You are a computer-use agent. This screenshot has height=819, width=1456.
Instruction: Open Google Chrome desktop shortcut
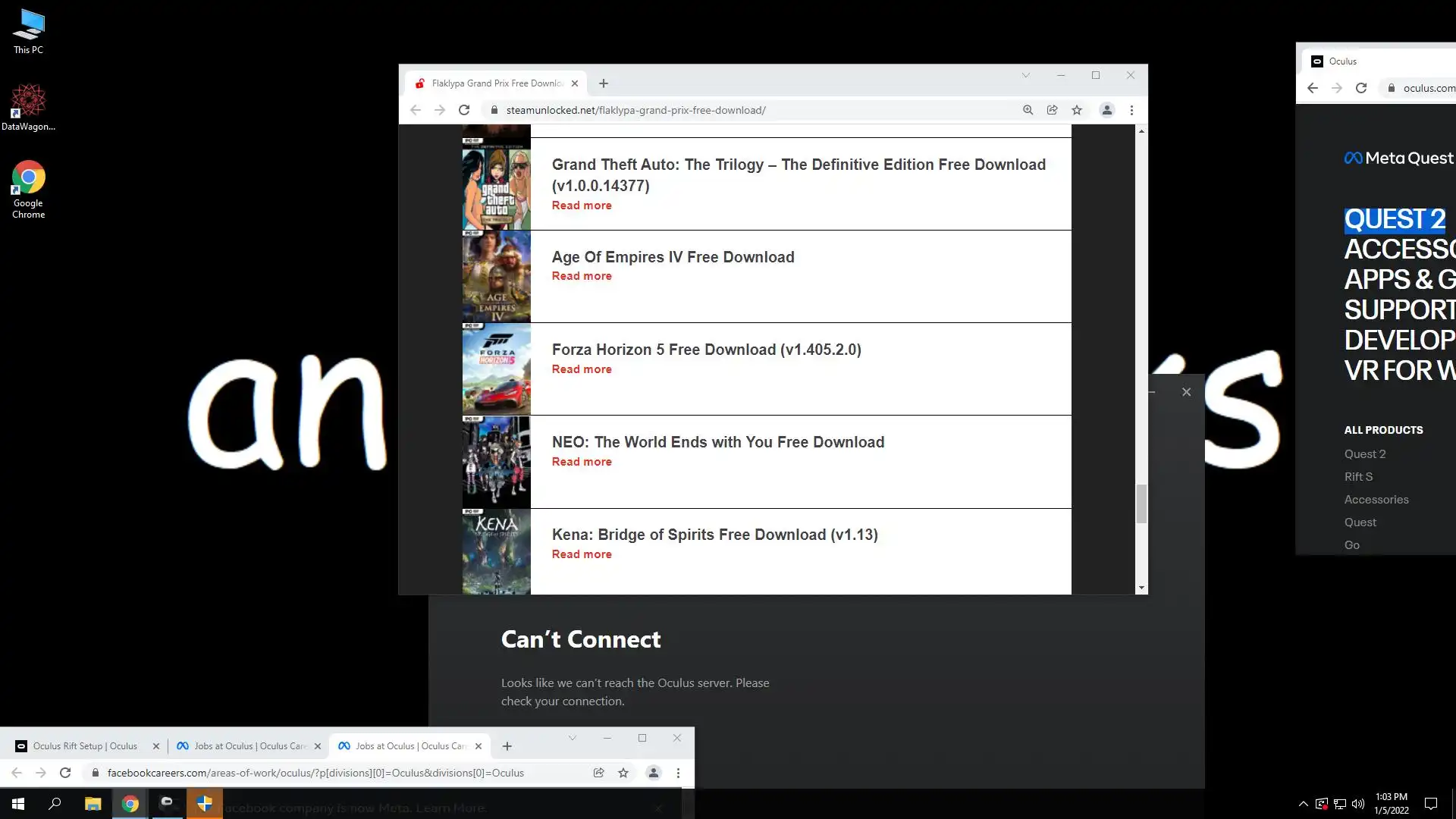28,189
